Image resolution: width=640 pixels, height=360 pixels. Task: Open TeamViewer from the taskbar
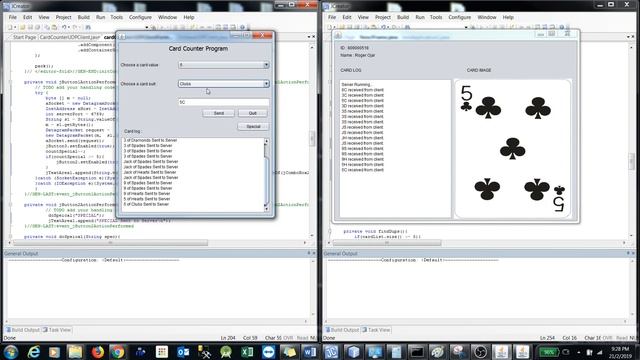coord(268,351)
